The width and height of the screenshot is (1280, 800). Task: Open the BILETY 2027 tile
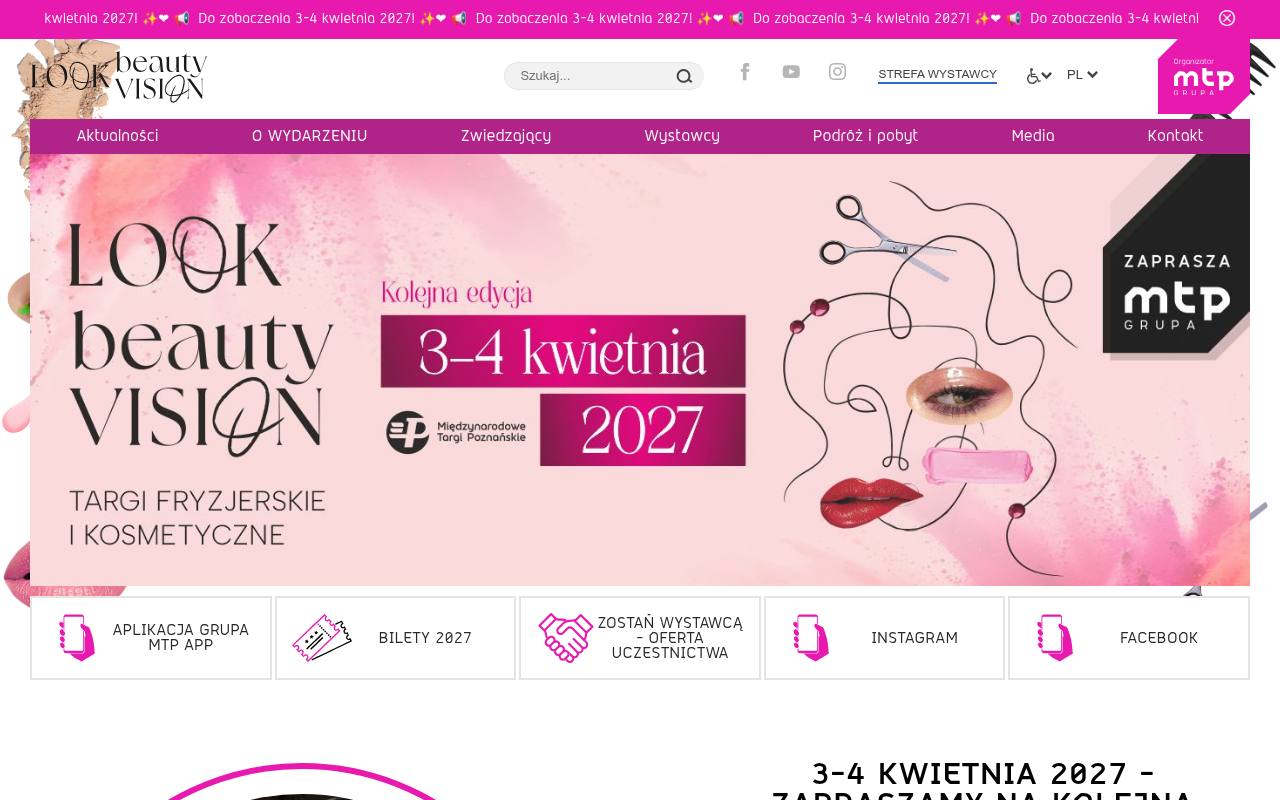tap(395, 638)
